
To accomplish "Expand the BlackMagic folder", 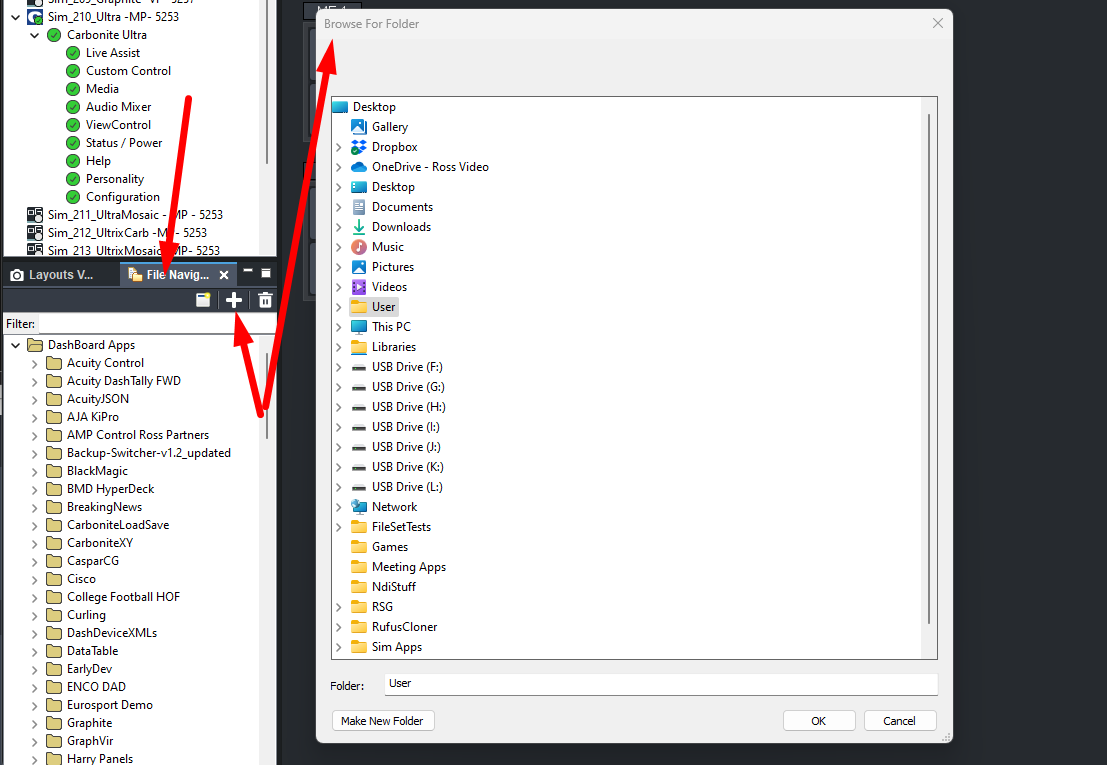I will pyautogui.click(x=35, y=471).
